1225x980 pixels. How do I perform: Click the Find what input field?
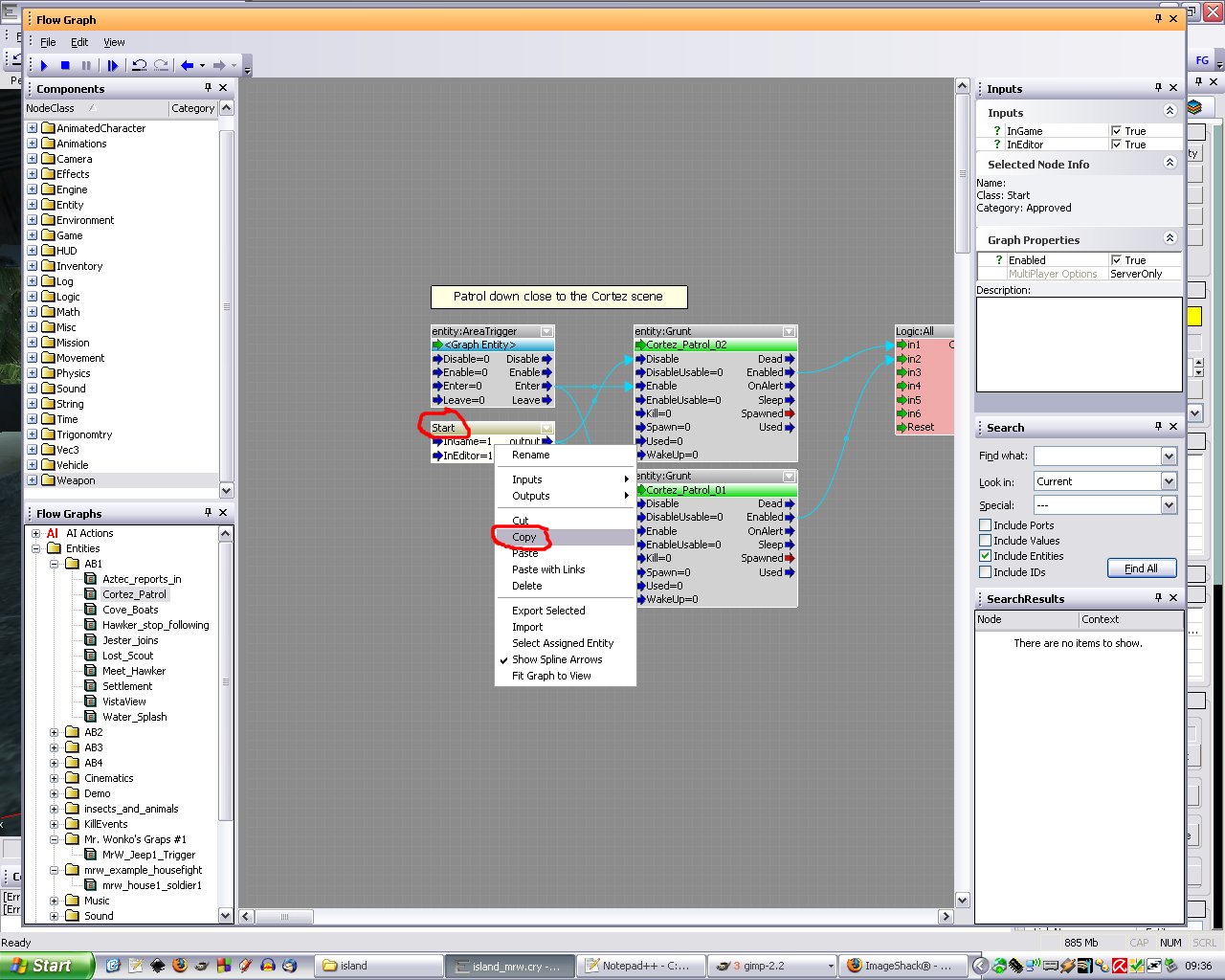1097,457
